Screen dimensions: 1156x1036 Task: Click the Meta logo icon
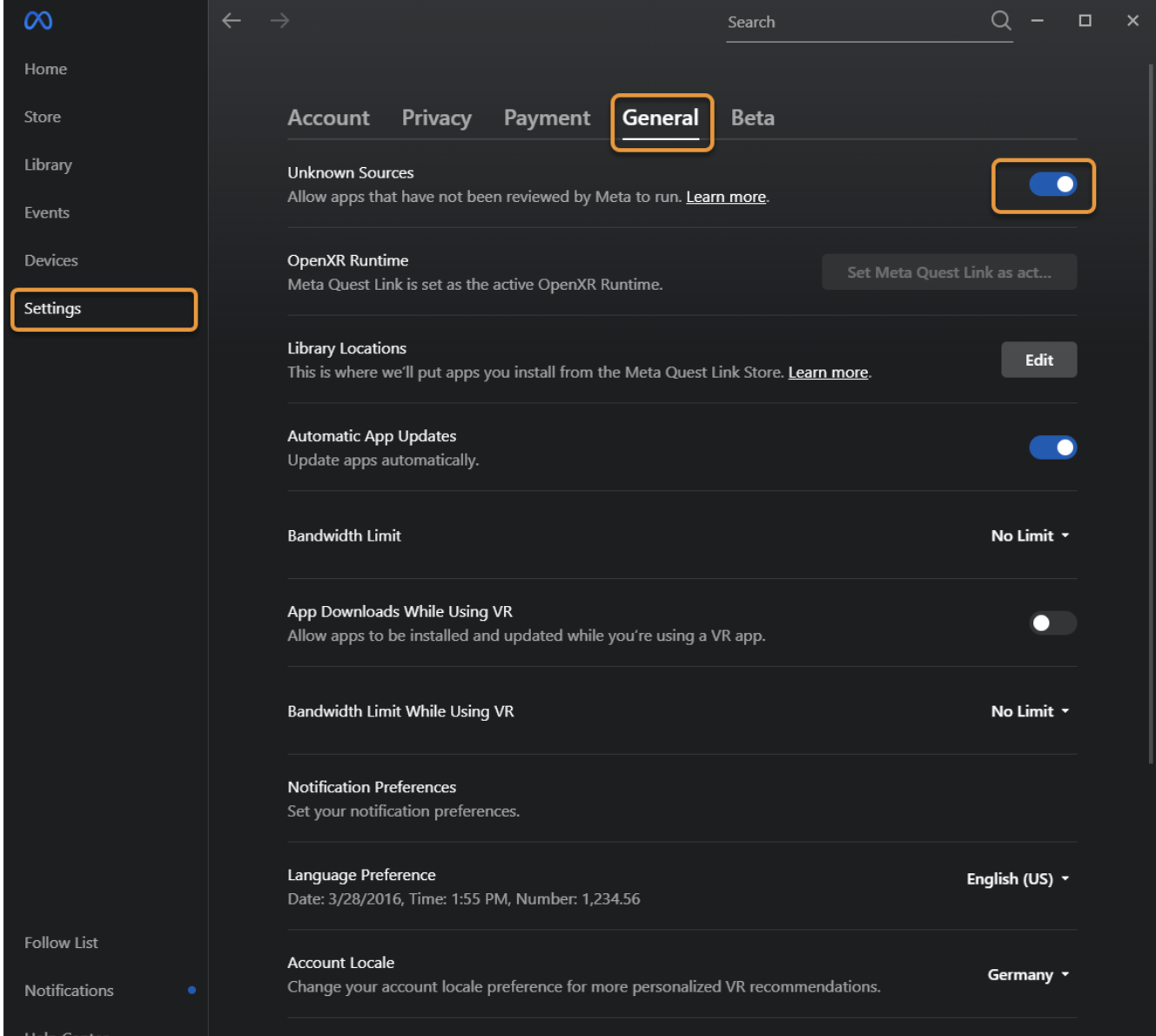pos(38,20)
